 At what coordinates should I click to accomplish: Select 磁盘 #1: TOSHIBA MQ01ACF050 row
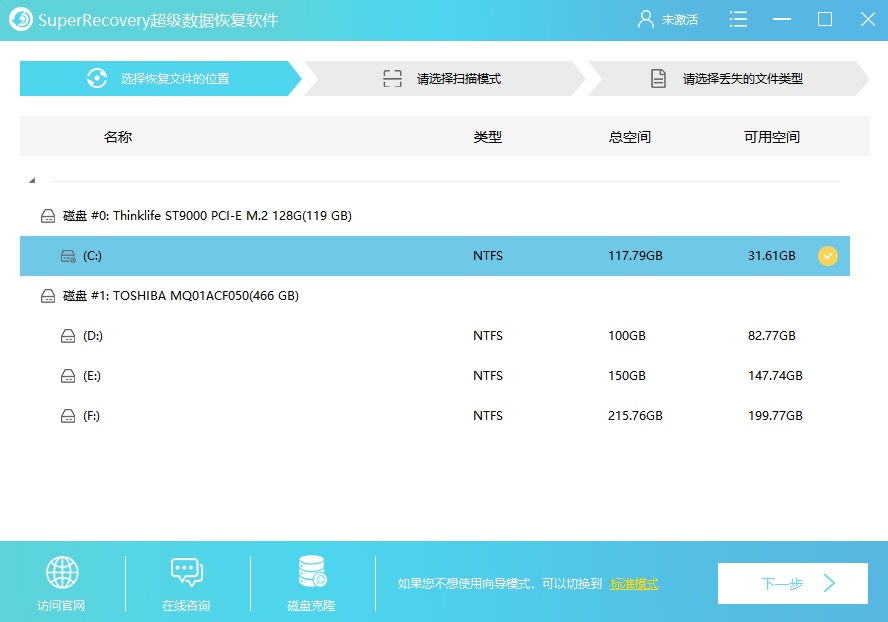coord(435,296)
